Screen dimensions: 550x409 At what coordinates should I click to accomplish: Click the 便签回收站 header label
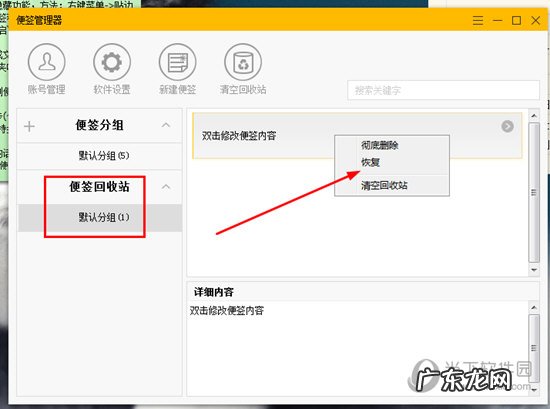pyautogui.click(x=100, y=187)
